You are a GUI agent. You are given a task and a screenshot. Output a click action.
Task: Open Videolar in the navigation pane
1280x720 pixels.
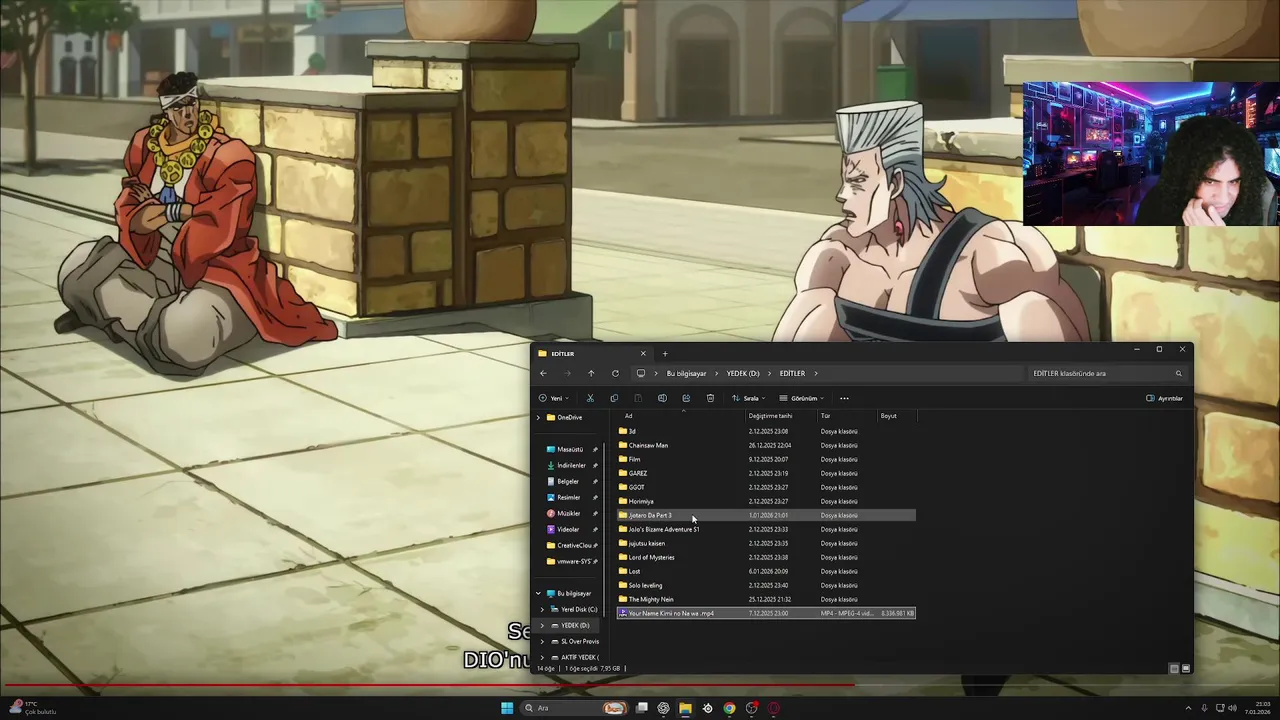(567, 529)
